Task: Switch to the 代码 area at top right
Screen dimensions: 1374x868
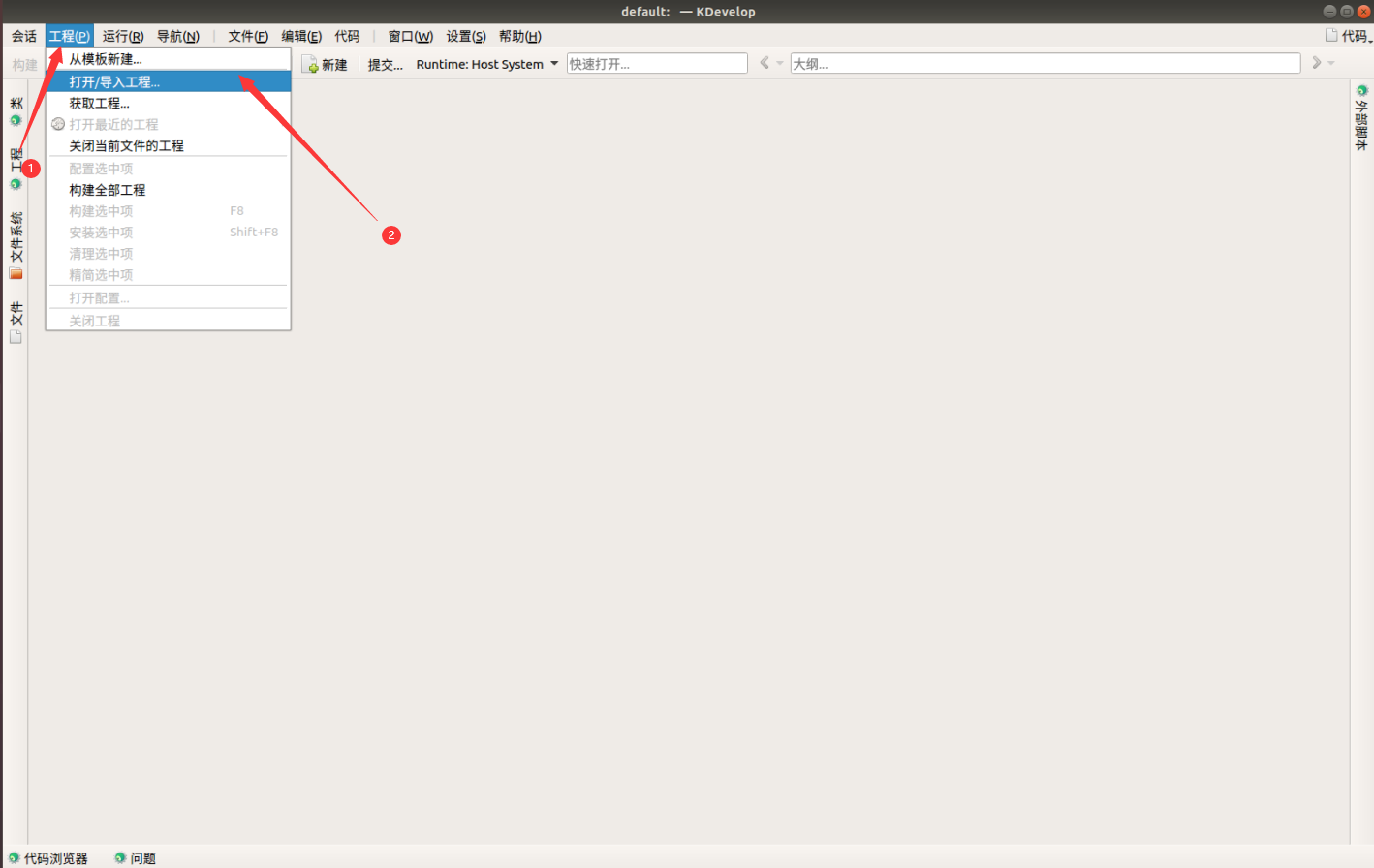Action: [1349, 36]
